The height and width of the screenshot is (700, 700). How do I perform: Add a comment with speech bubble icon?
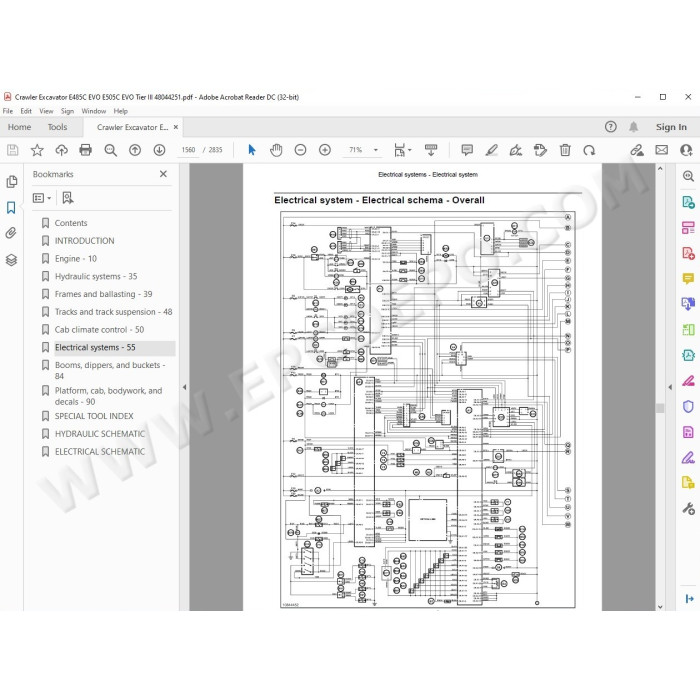click(467, 150)
